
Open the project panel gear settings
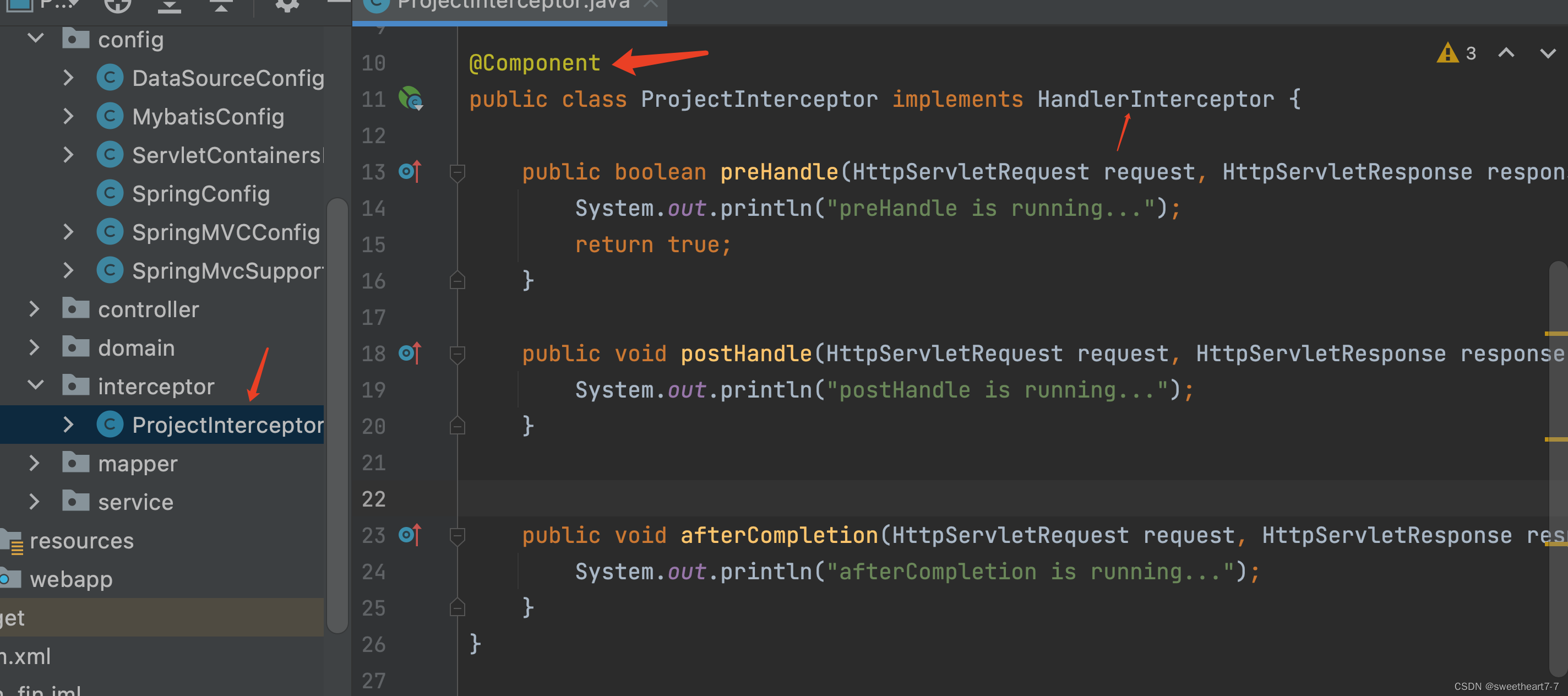287,5
